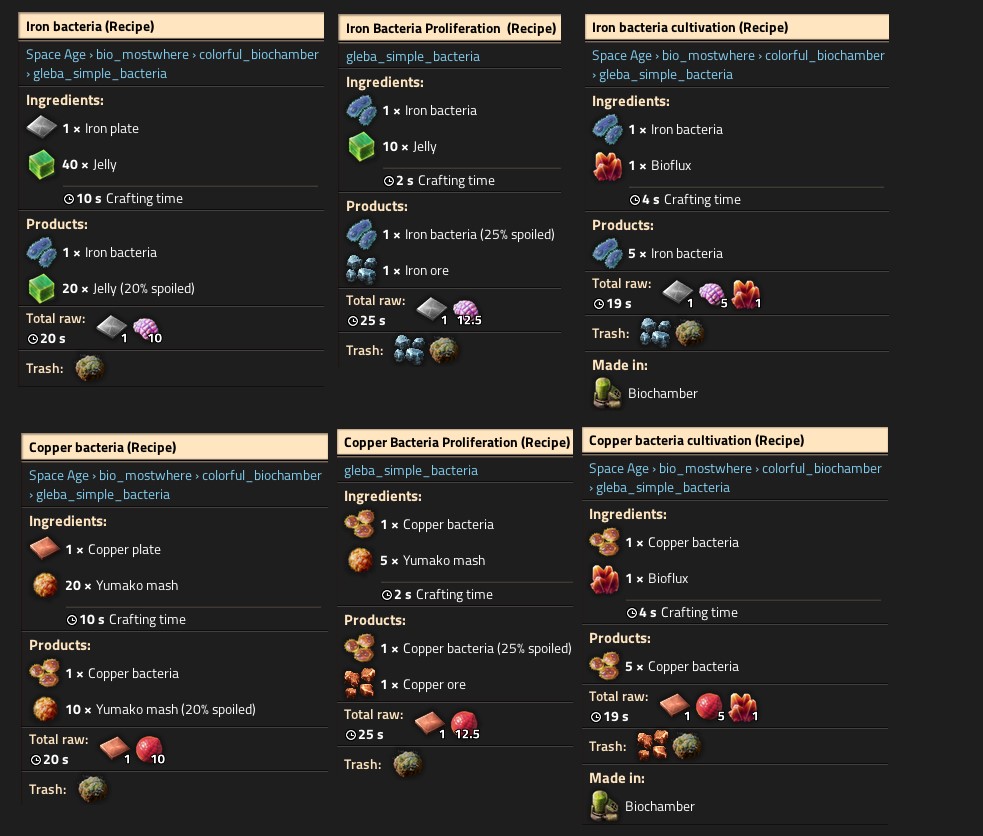Open gleba_simple_bacteria link in Iron Bacteria Proliferation panel
Viewport: 983px width, 836px height.
point(412,56)
